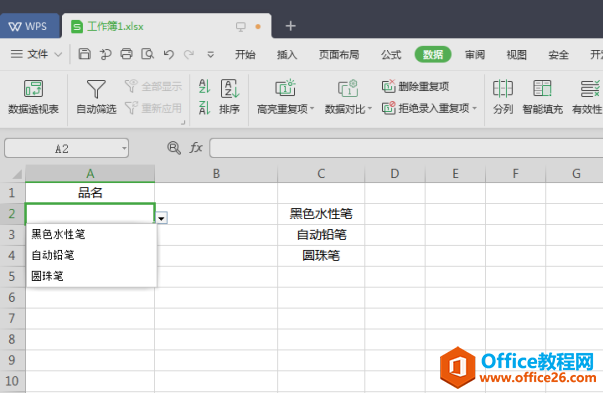The width and height of the screenshot is (603, 395).
Task: Open a new tab with the plus icon
Action: 290,26
